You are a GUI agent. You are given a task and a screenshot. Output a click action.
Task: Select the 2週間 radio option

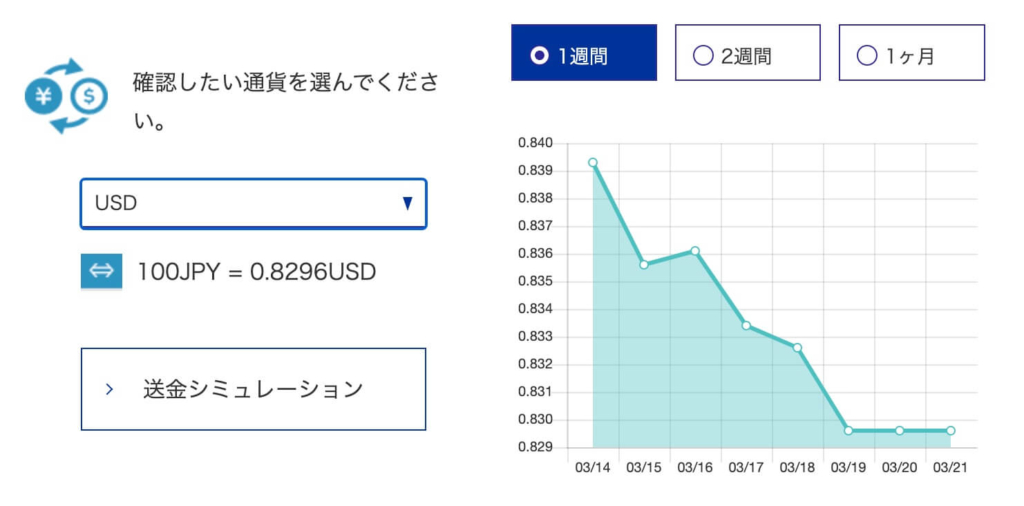pyautogui.click(x=747, y=53)
